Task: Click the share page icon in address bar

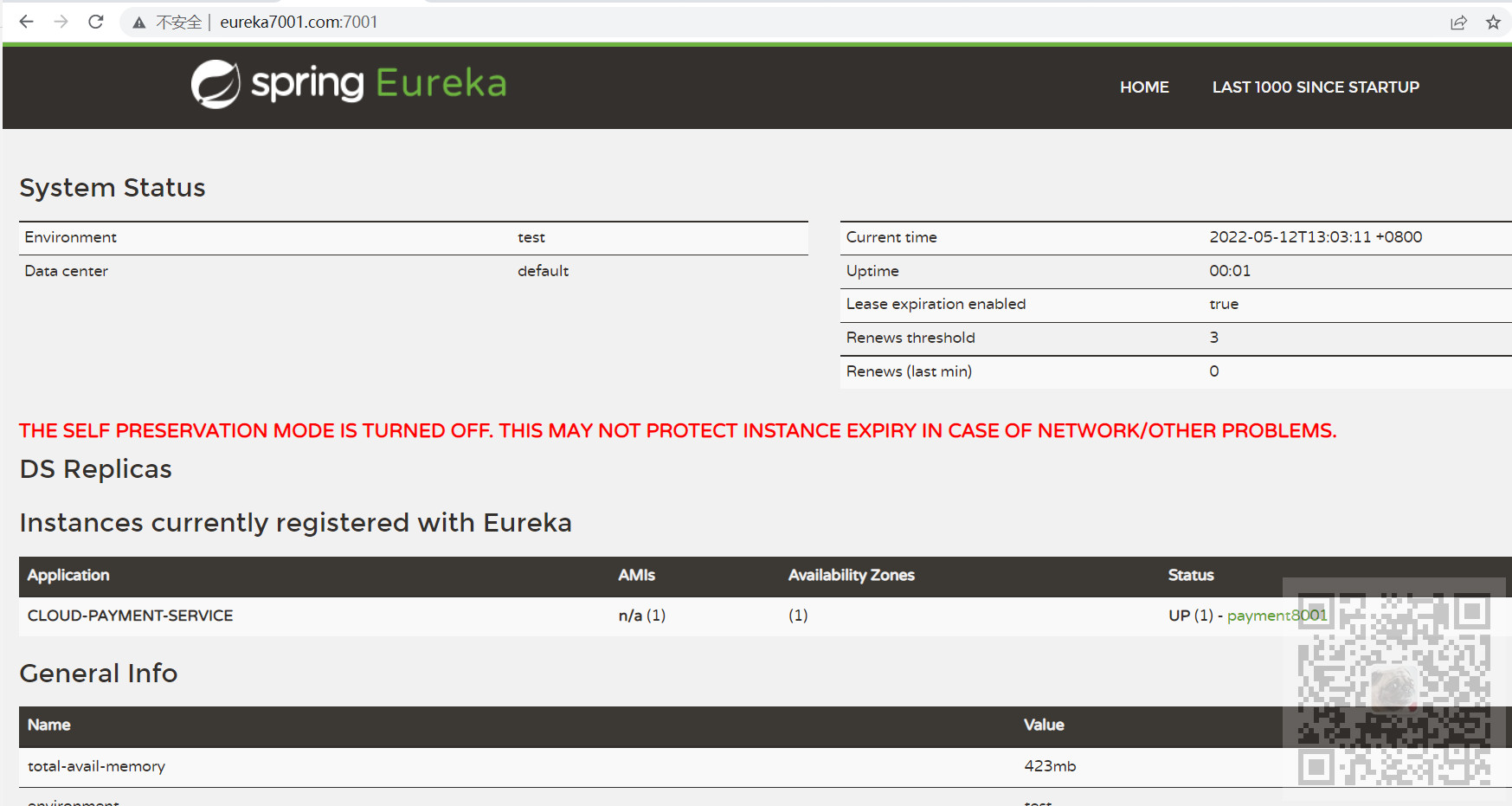Action: click(1458, 23)
